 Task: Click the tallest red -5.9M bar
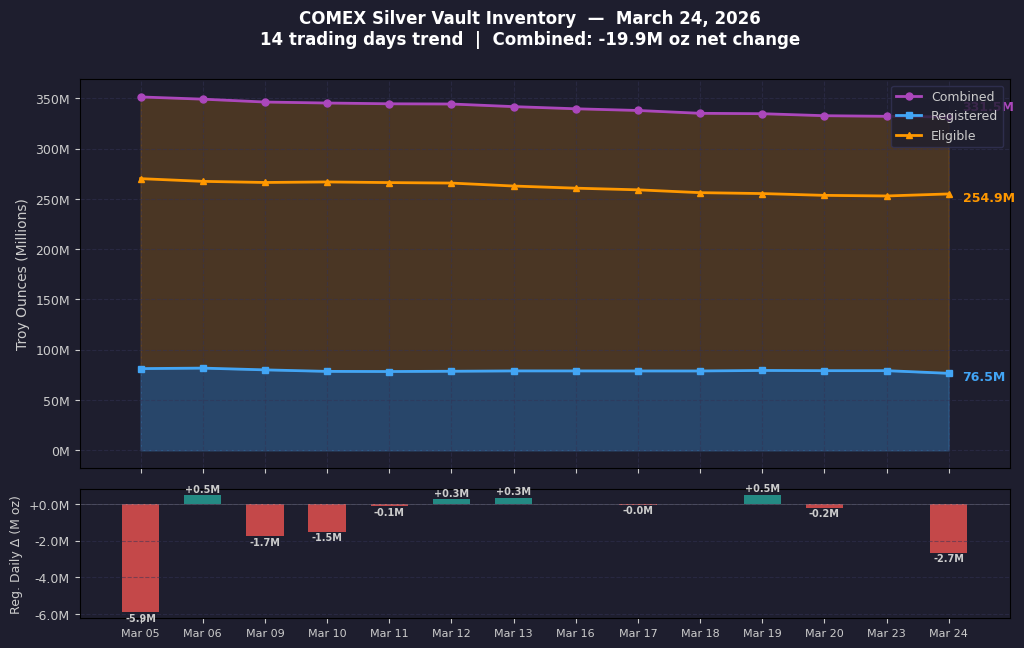coord(140,557)
